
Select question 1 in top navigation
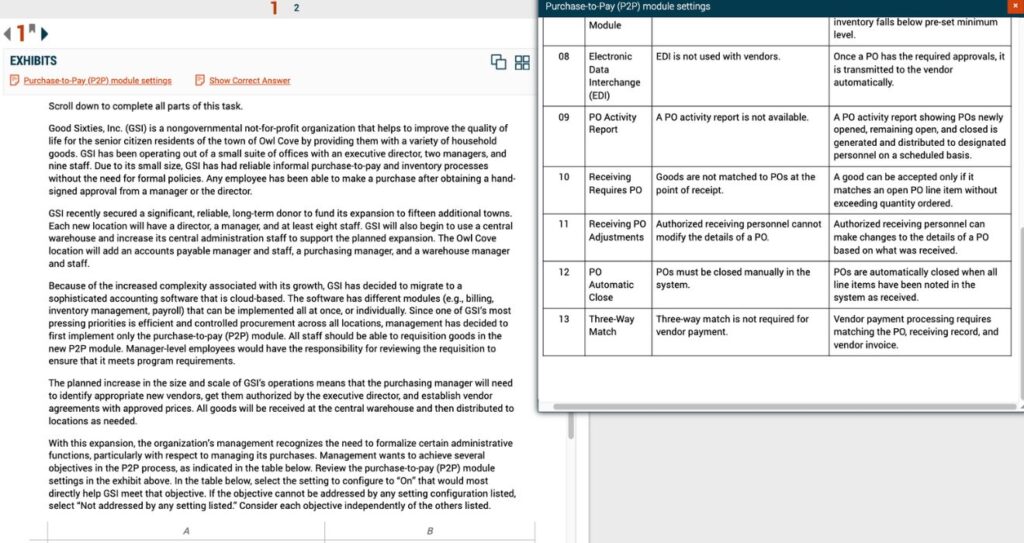274,8
